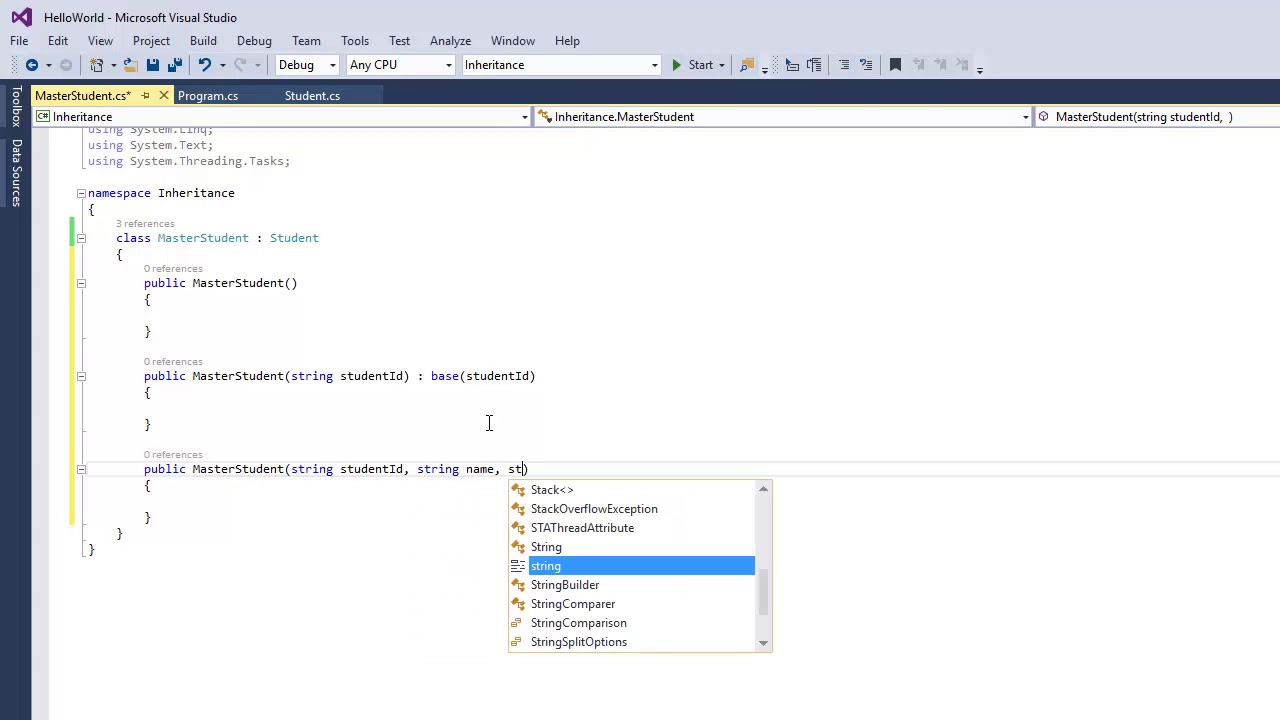This screenshot has width=1280, height=720.
Task: Expand the Start button dropdown arrow
Action: coord(721,65)
